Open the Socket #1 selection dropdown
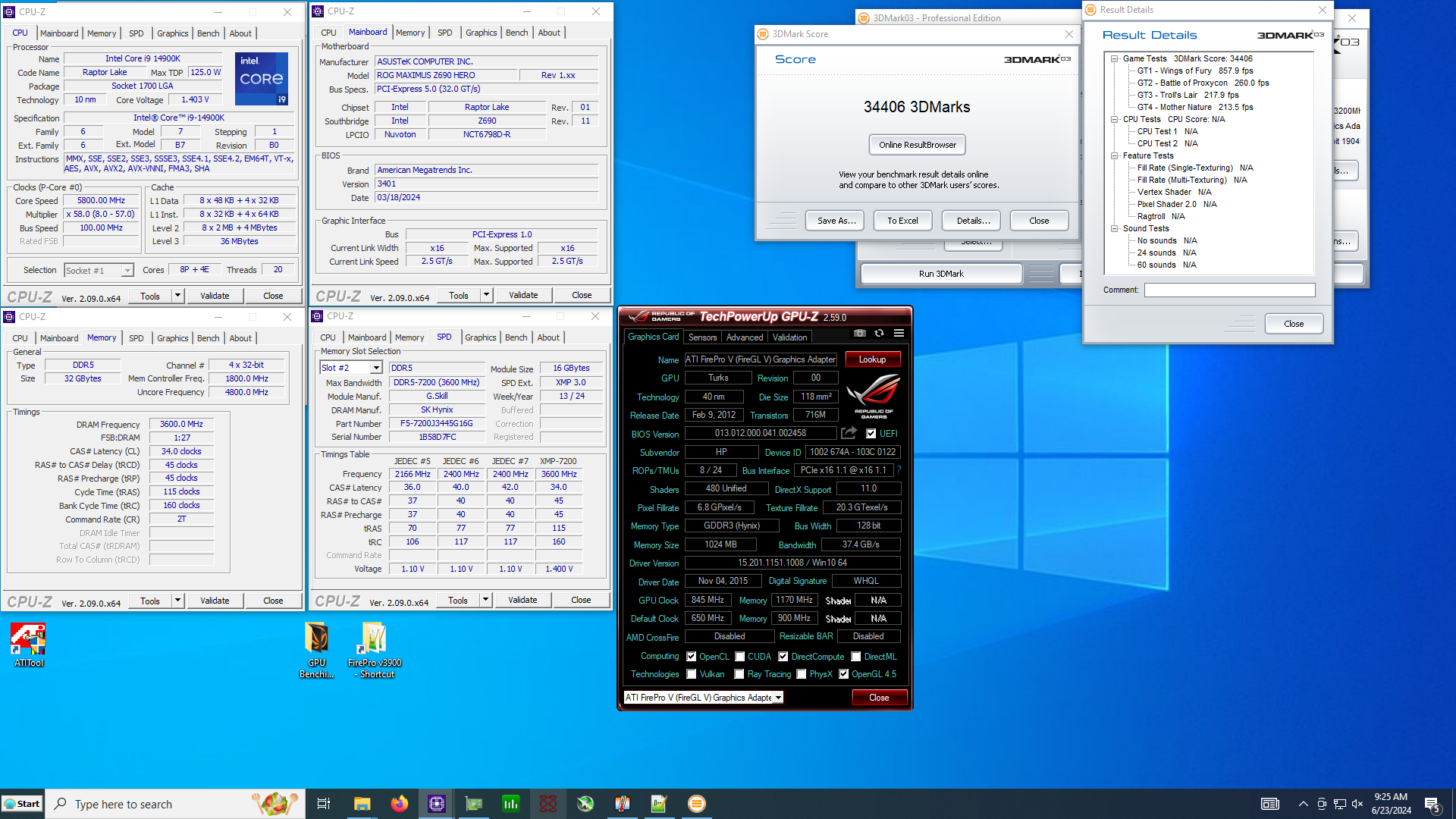The image size is (1456, 819). 127,271
